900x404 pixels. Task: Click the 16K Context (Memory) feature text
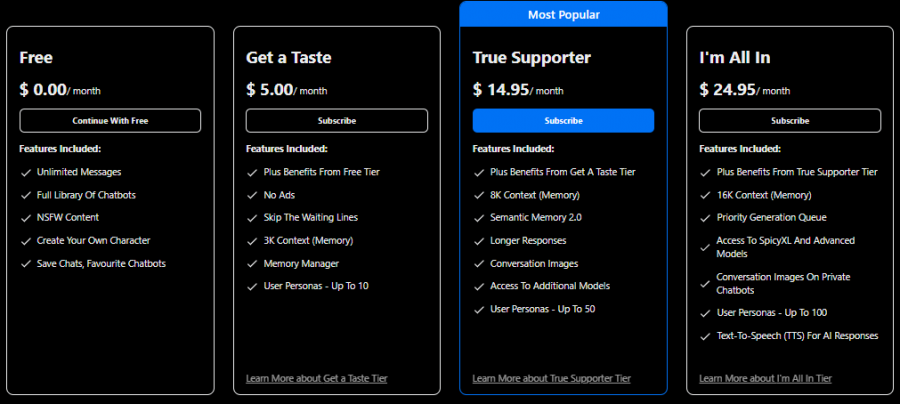765,195
